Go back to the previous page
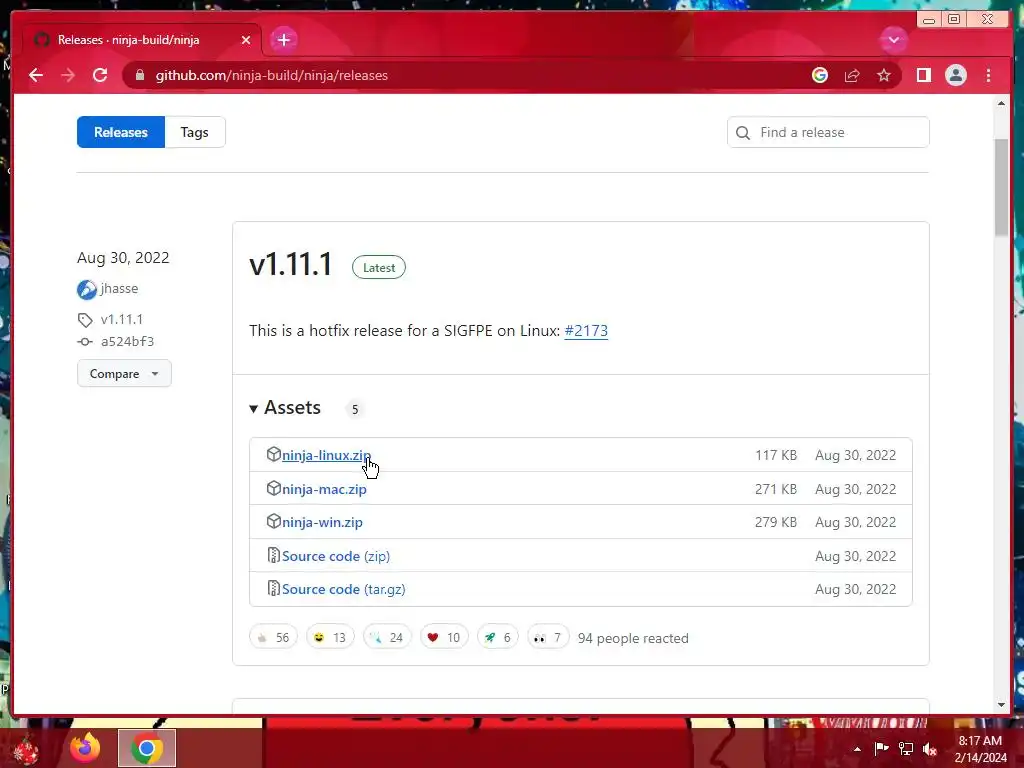1024x768 pixels. click(36, 76)
